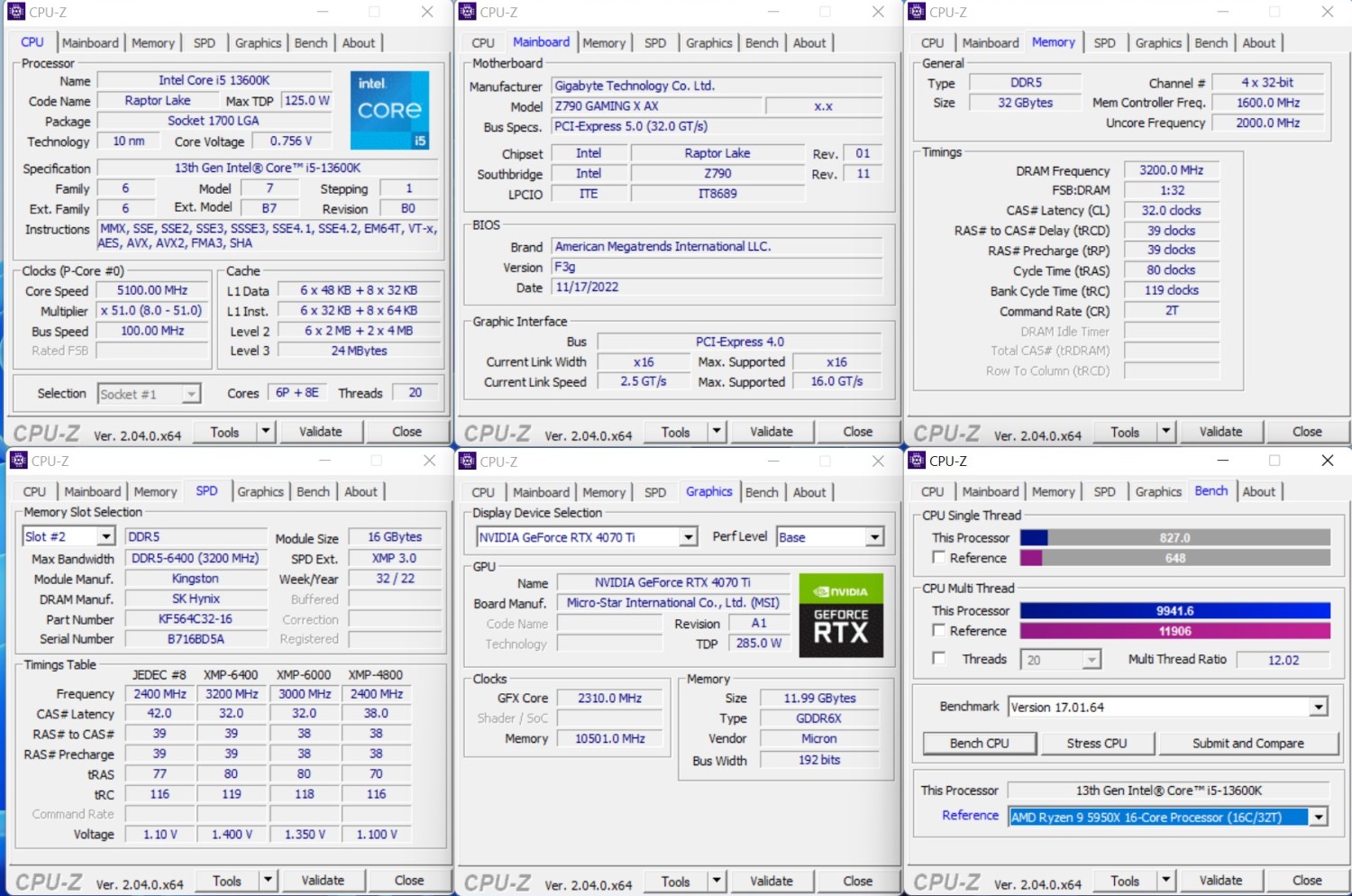
Task: Open the Slot #2 memory slot dropdown
Action: pos(105,536)
